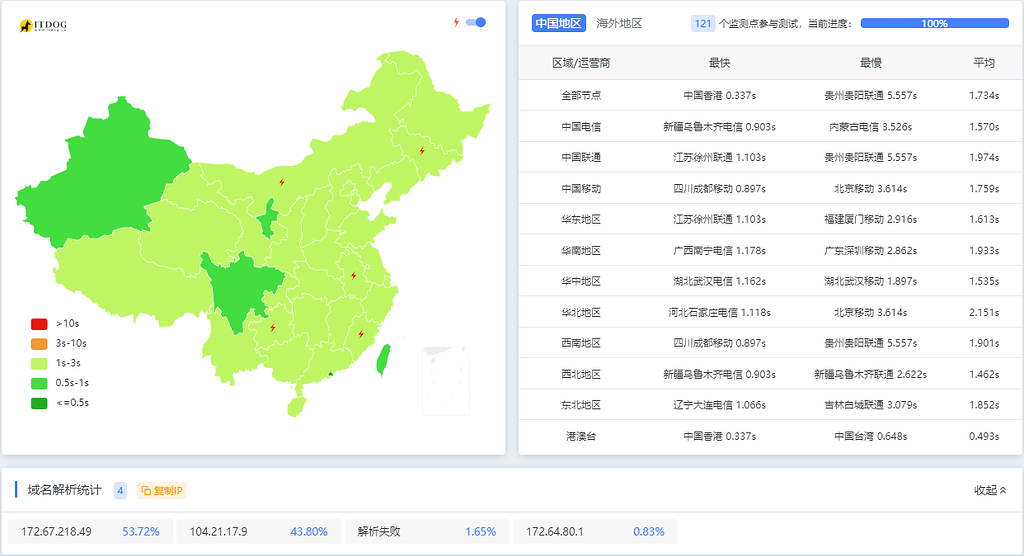Select the 华南地区 row
Viewport: 1024px width, 556px height.
[771, 250]
